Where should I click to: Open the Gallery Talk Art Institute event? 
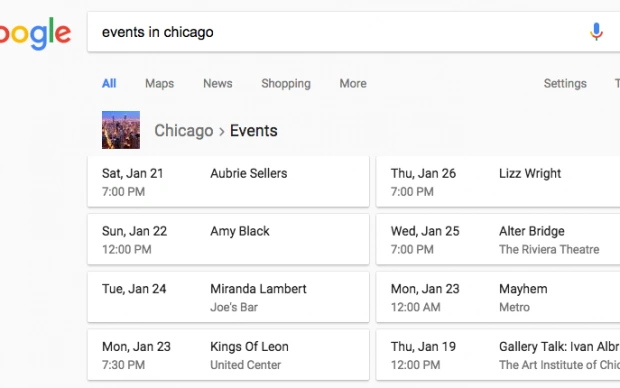click(x=498, y=355)
